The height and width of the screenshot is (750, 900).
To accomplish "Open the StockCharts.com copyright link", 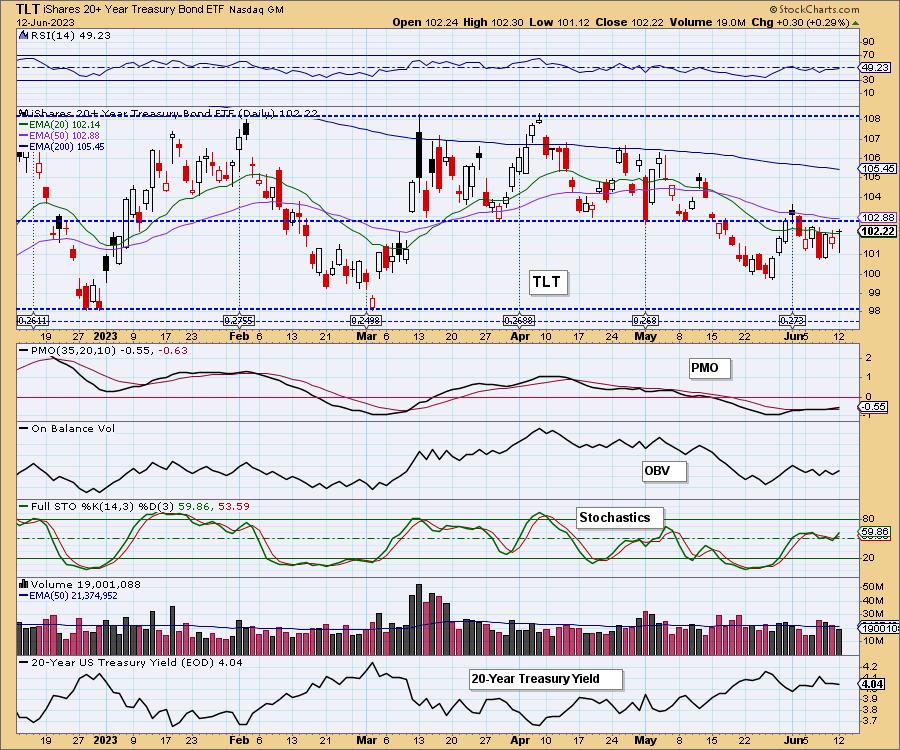I will [x=814, y=9].
